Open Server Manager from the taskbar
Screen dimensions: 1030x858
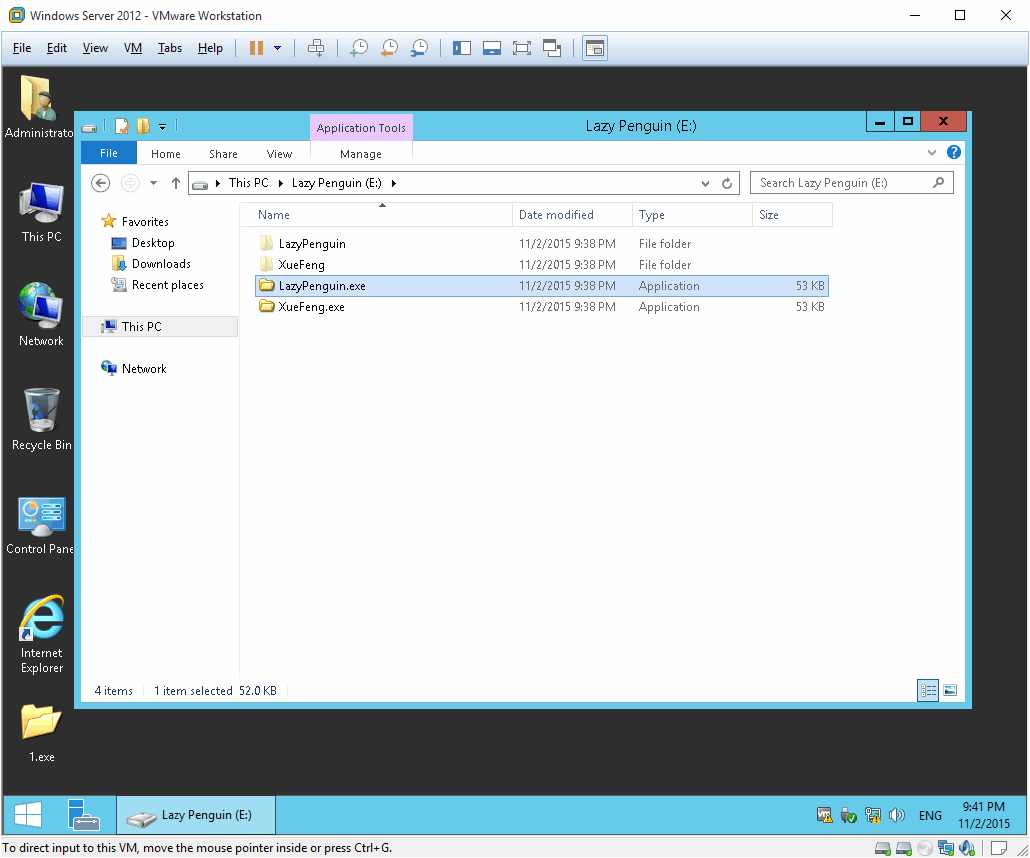[x=83, y=815]
